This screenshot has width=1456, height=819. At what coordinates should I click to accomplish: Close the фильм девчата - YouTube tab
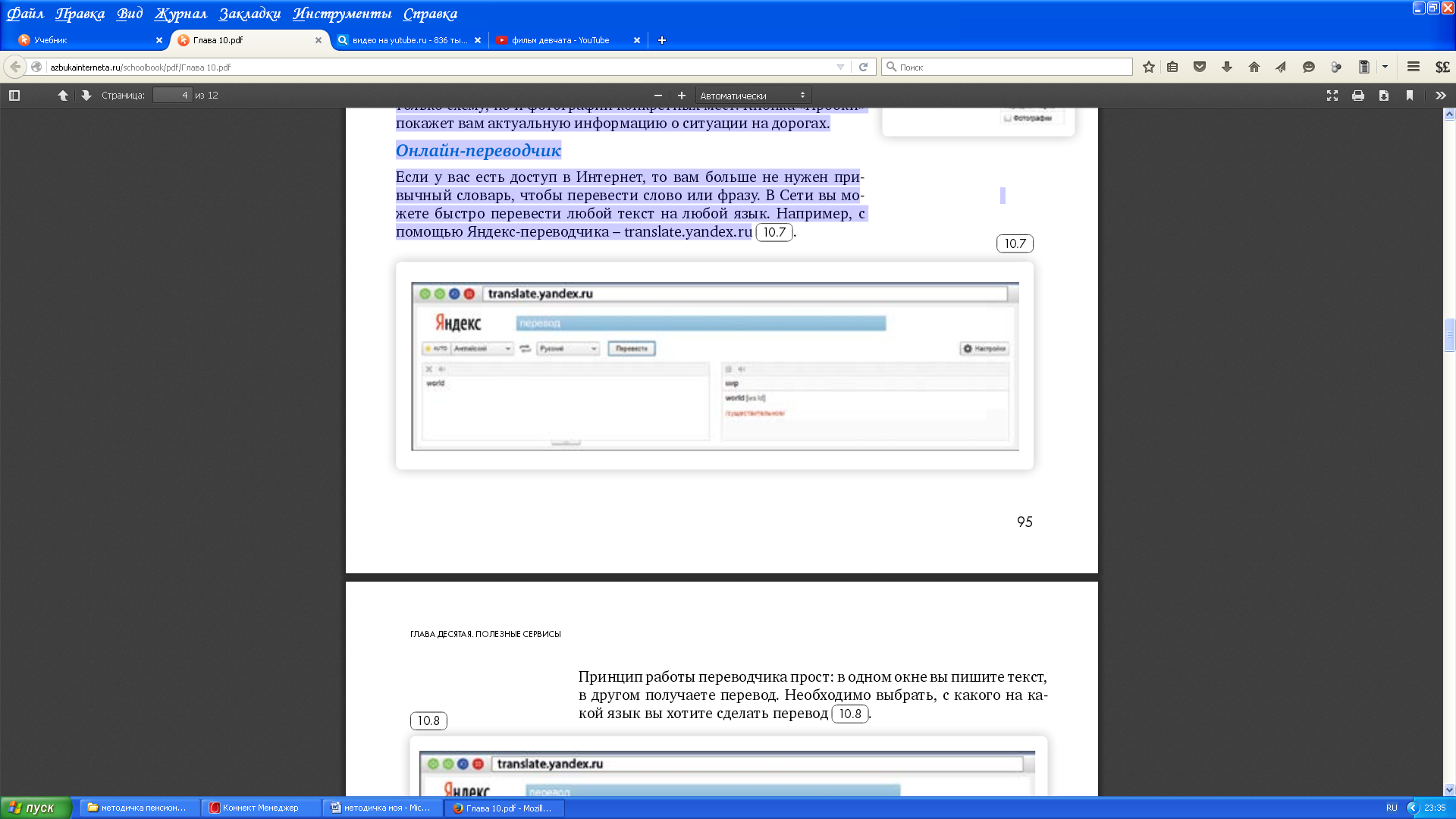click(x=637, y=40)
